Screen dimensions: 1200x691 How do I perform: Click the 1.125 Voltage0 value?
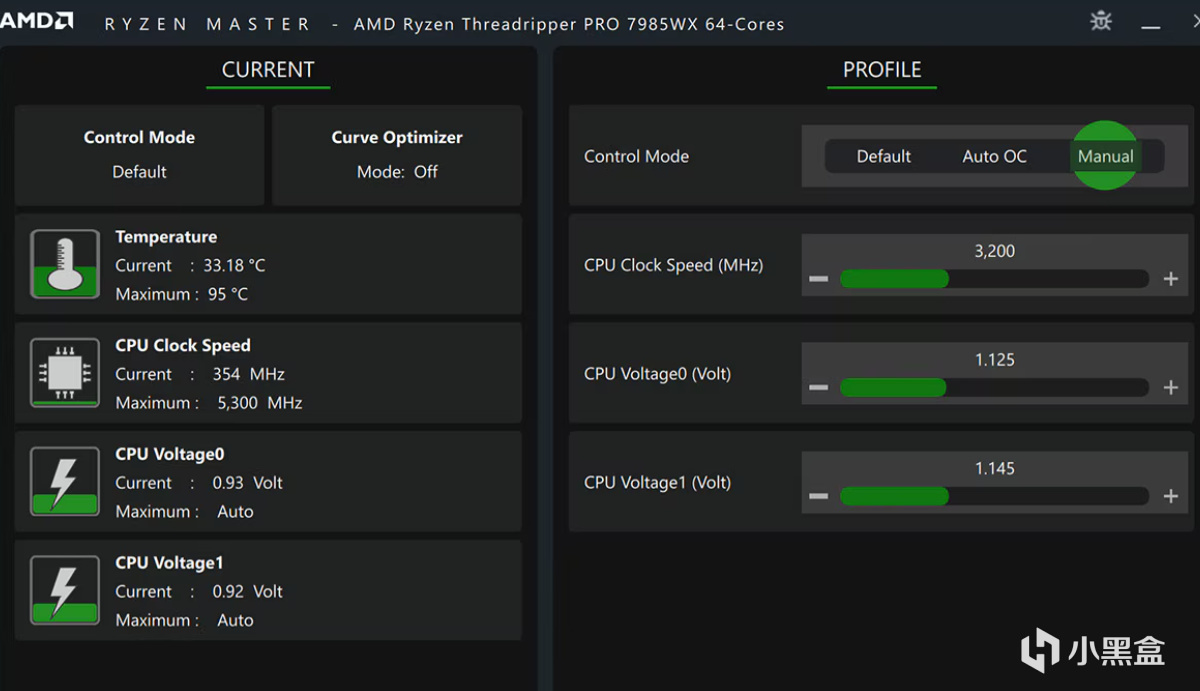pyautogui.click(x=995, y=360)
